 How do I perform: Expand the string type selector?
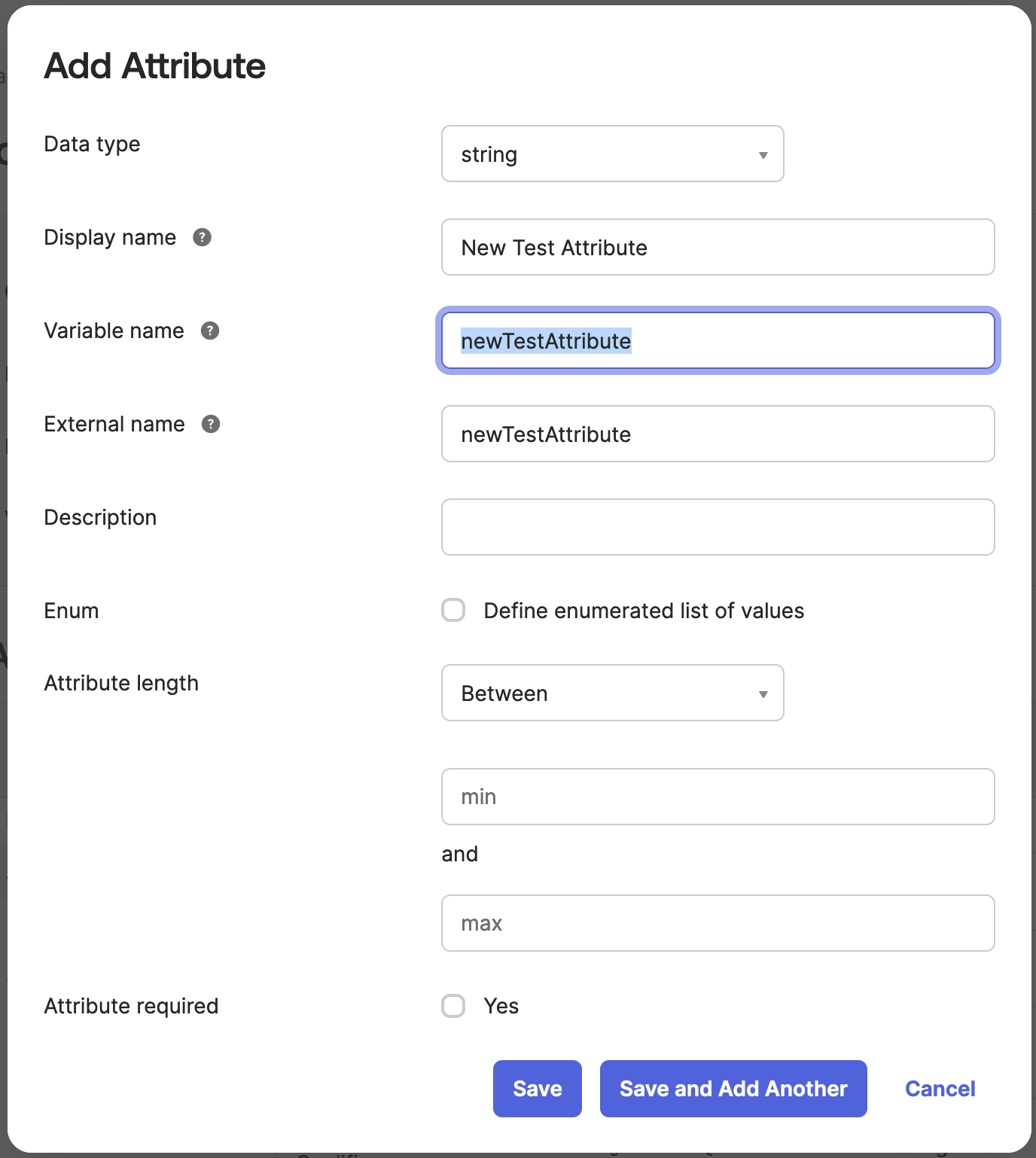[761, 154]
